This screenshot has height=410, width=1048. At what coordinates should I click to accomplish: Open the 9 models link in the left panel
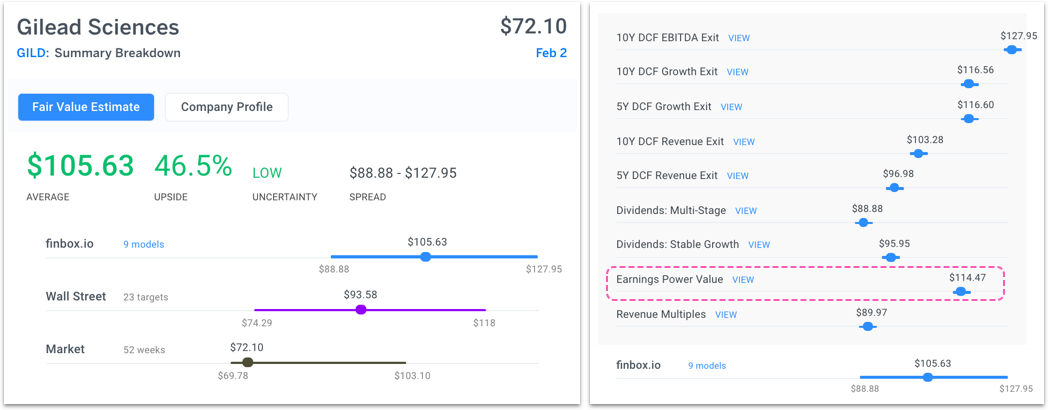tap(143, 245)
